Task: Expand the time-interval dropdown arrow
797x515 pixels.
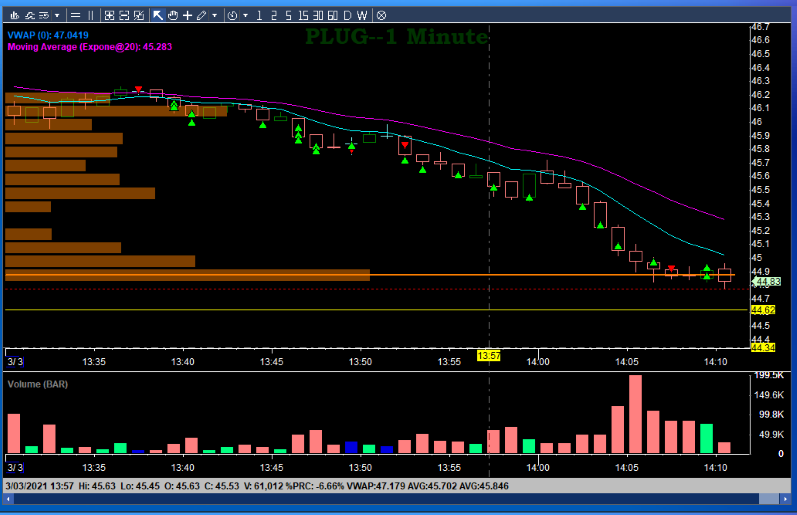Action: point(246,15)
